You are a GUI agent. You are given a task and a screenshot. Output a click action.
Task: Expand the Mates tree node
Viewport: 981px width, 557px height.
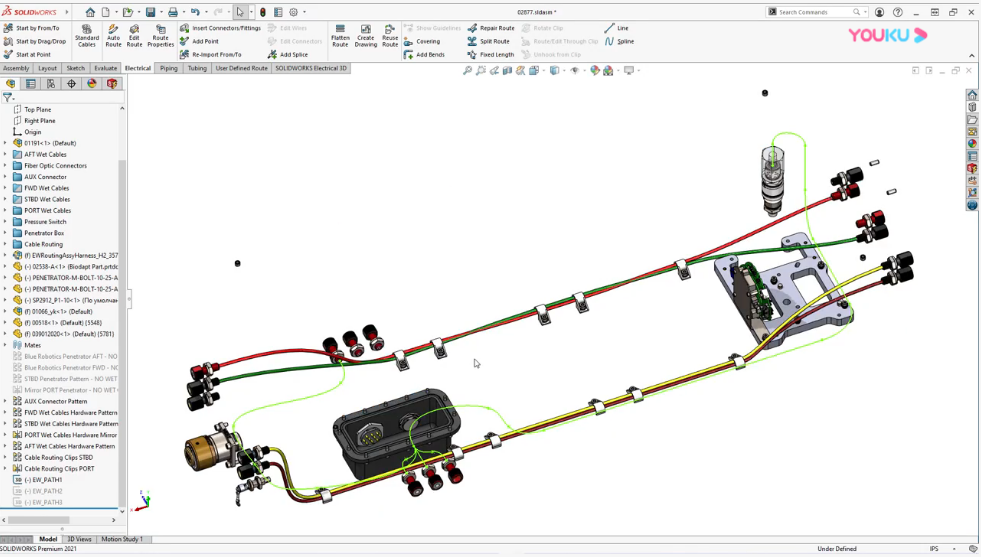(x=5, y=345)
